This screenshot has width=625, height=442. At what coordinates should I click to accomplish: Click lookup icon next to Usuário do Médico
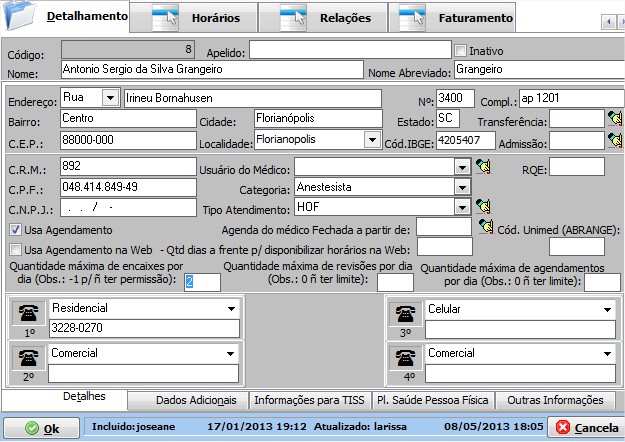(x=484, y=166)
